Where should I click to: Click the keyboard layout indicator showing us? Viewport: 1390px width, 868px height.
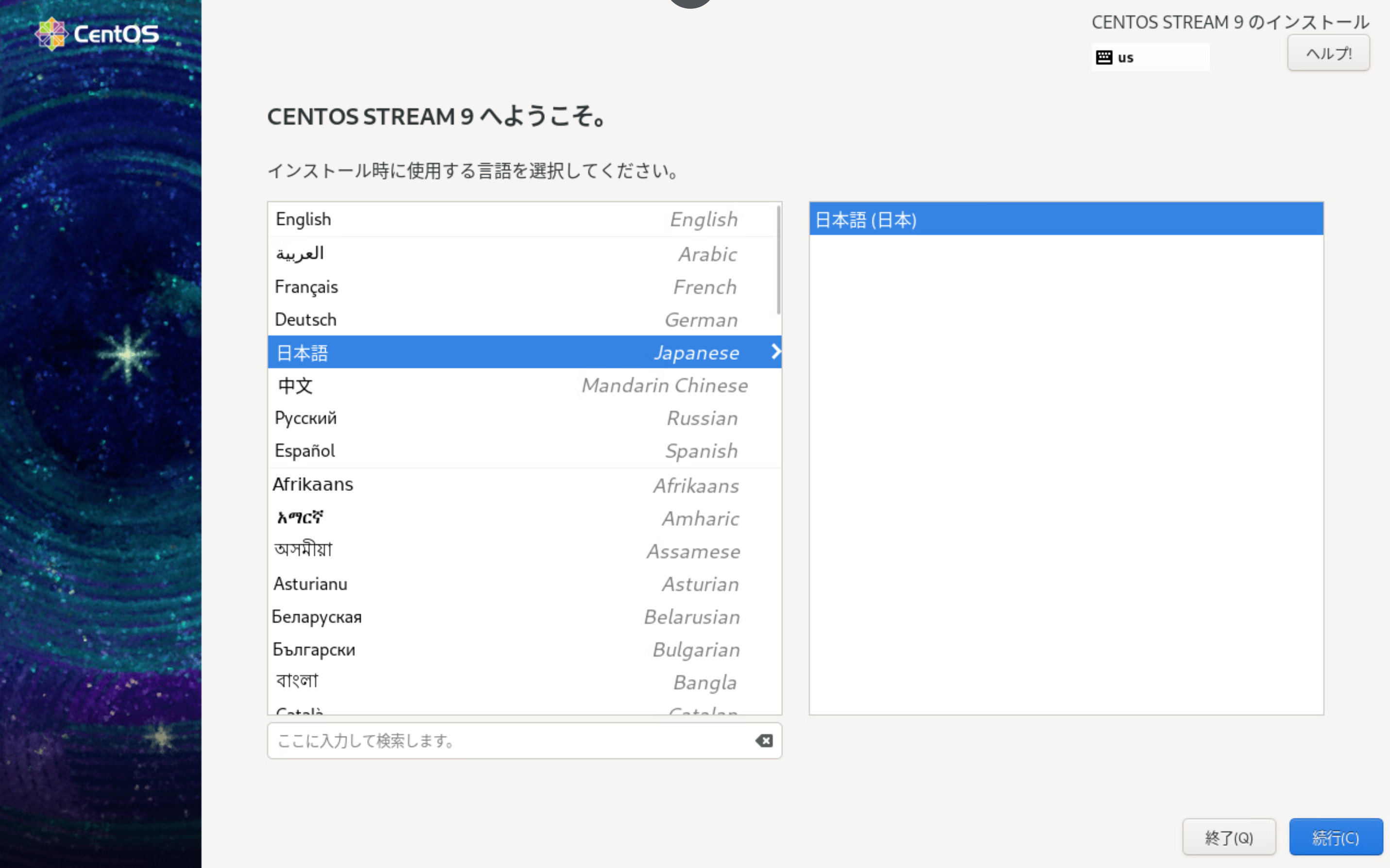1150,56
